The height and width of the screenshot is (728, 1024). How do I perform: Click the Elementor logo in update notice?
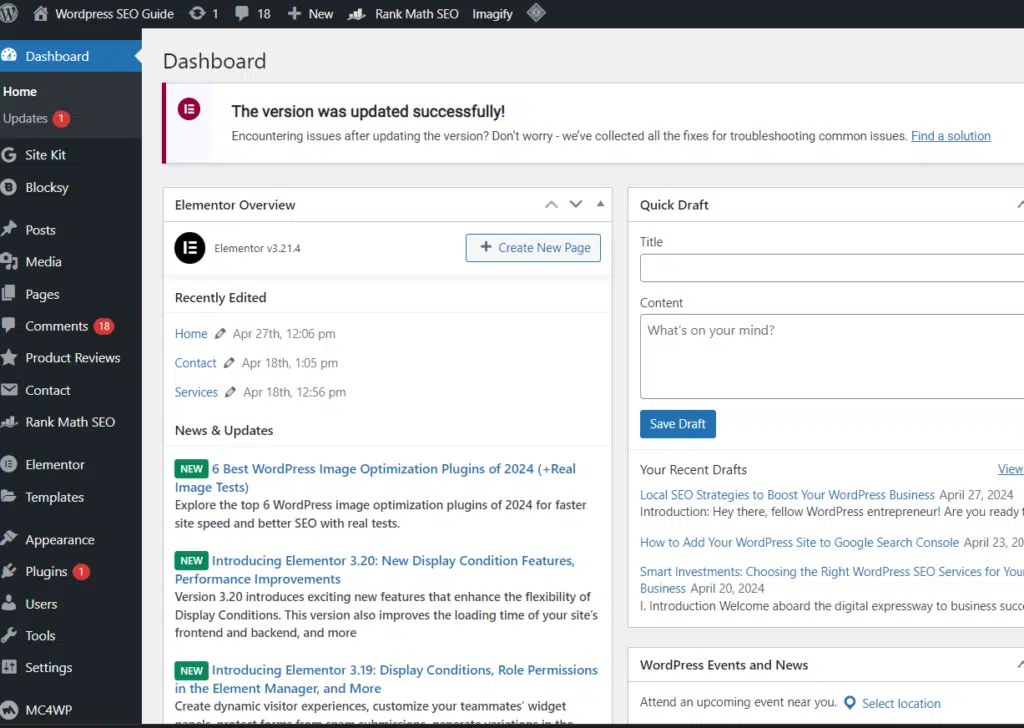[x=189, y=109]
